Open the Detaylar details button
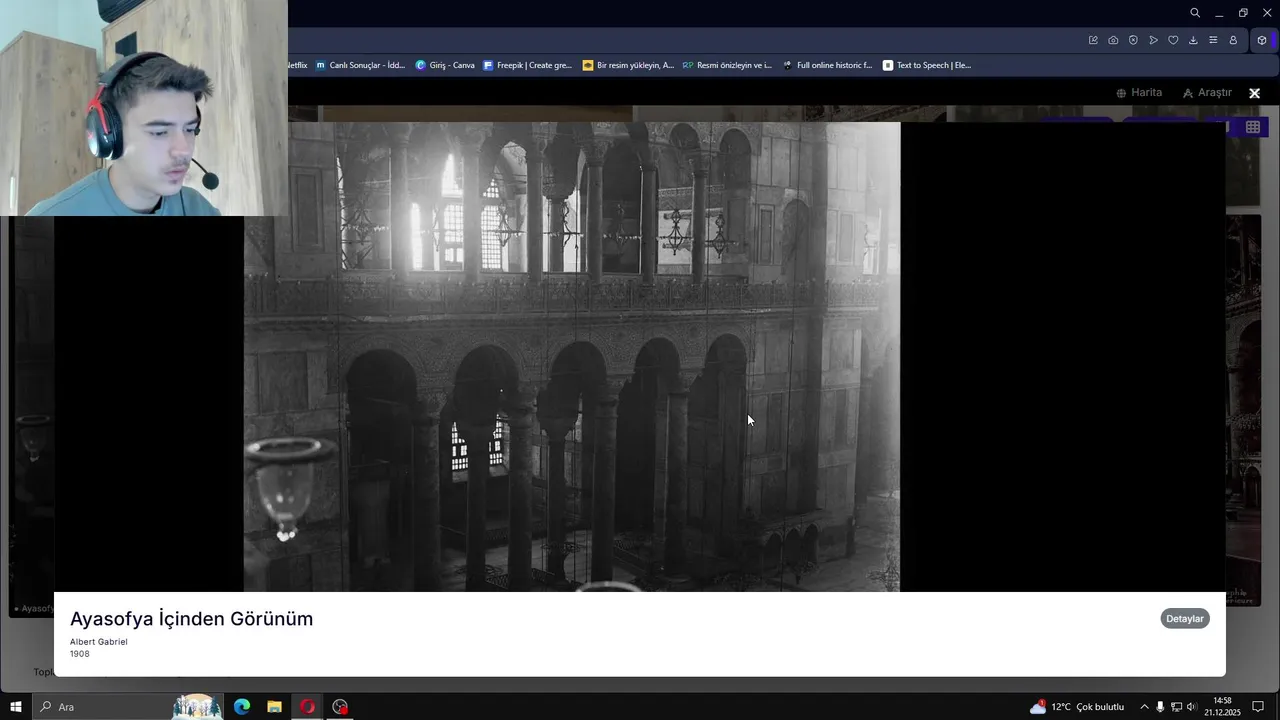Screen dimensions: 1280x720 [1185, 619]
